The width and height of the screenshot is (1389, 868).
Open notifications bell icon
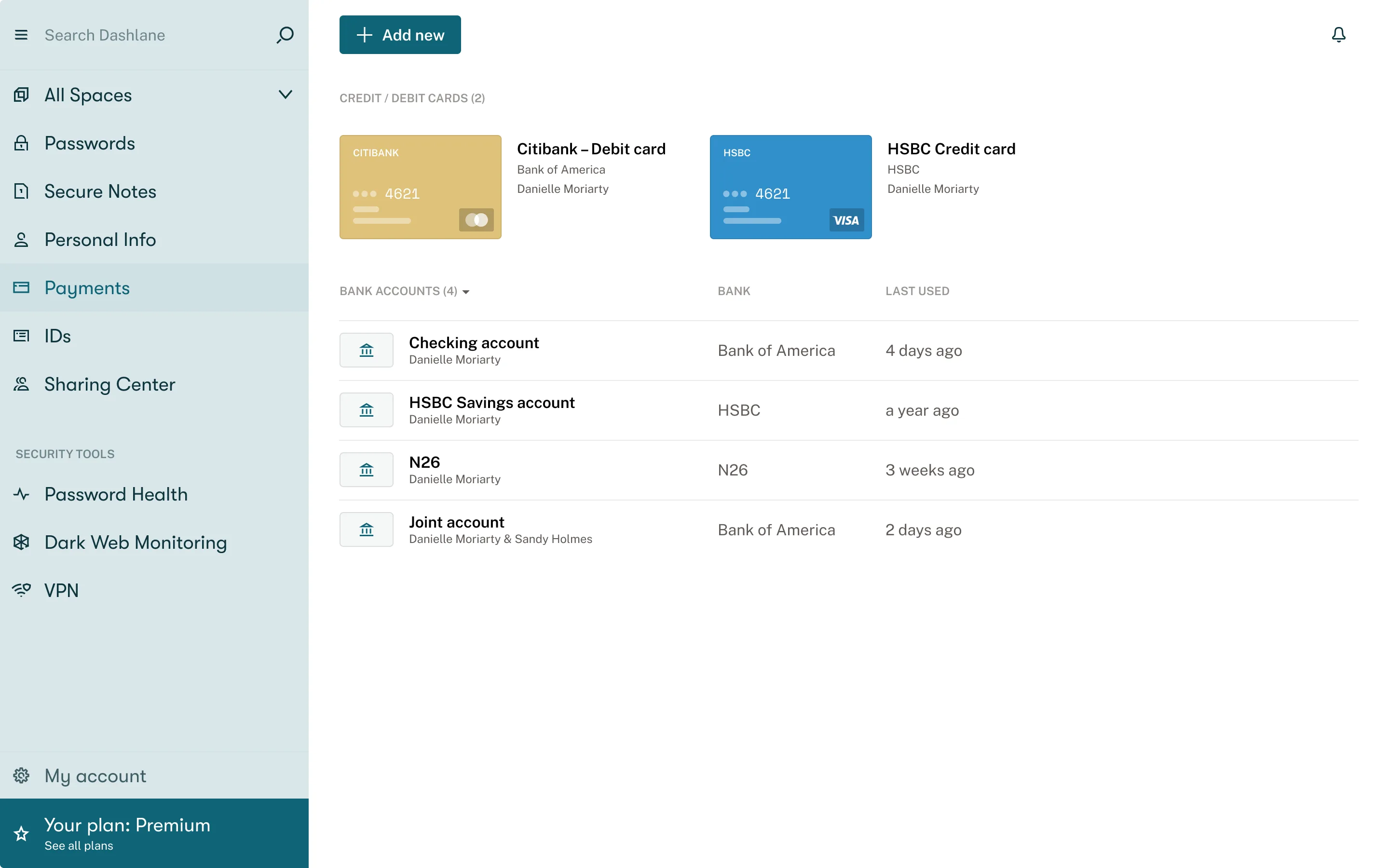[1338, 35]
